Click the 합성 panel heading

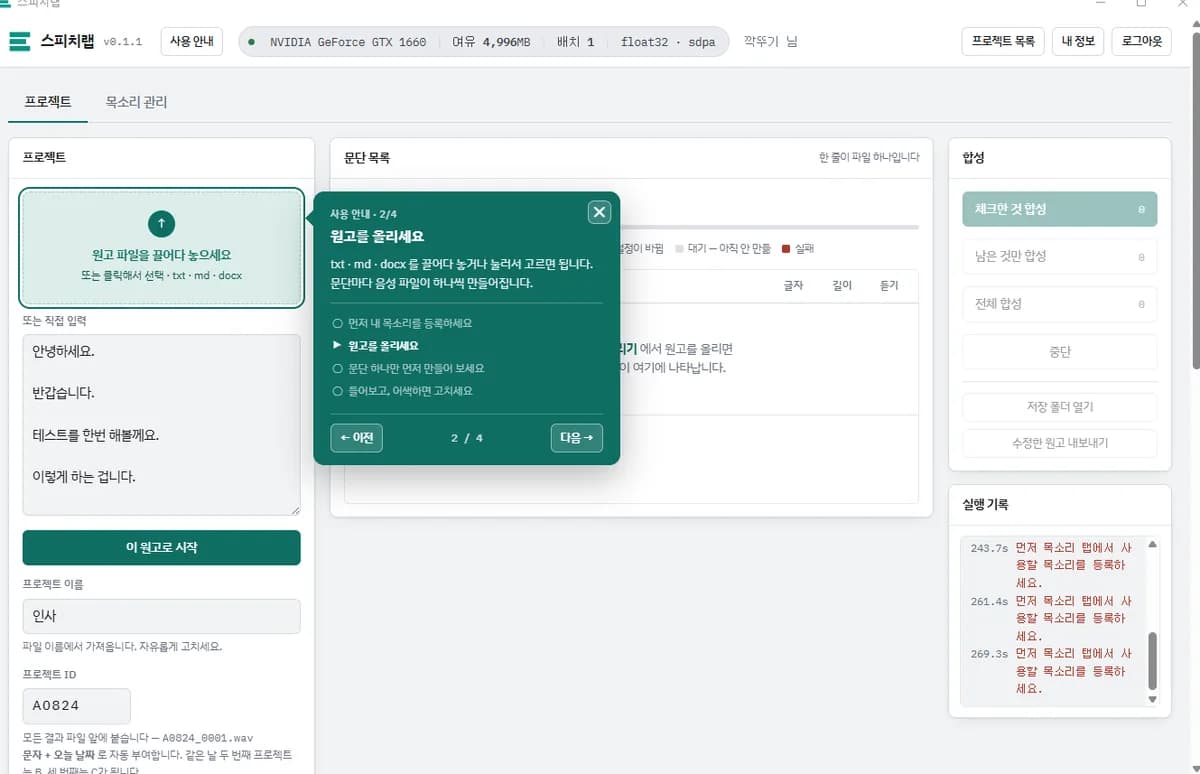(974, 158)
